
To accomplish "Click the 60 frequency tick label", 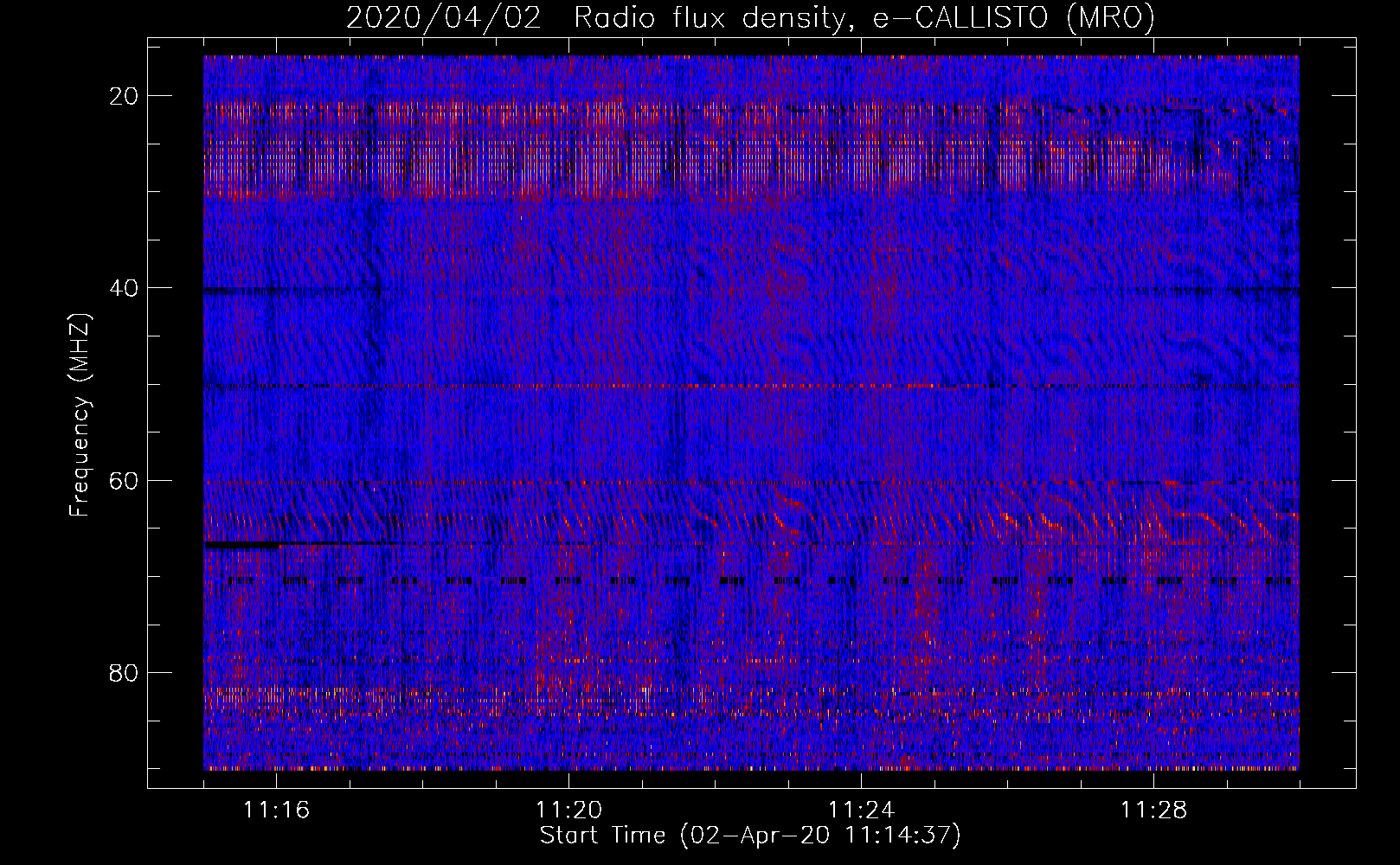I will [125, 480].
